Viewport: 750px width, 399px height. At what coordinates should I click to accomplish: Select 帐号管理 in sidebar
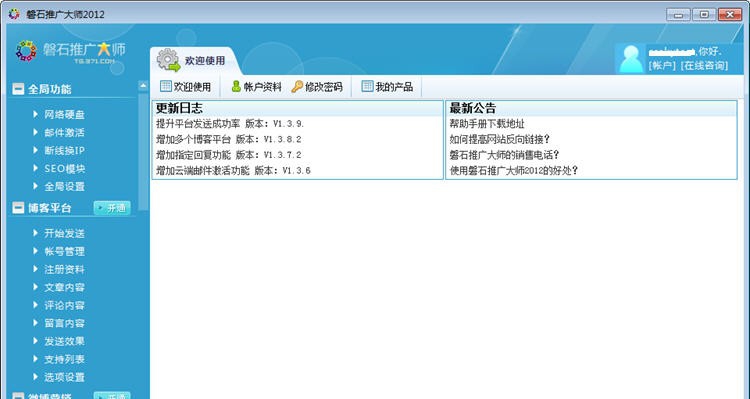65,251
